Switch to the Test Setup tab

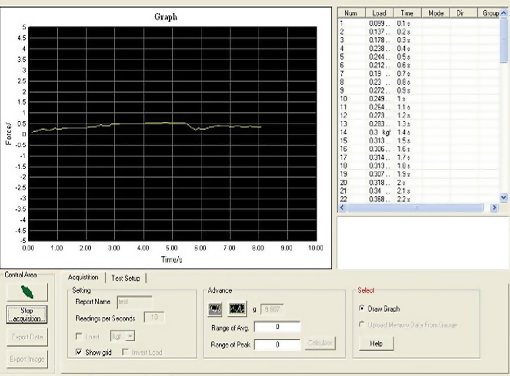coord(126,278)
